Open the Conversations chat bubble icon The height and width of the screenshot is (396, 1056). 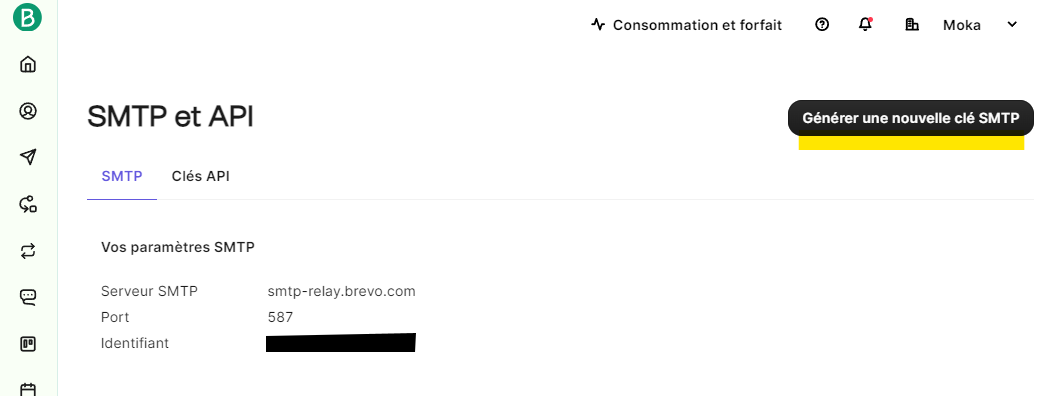coord(28,298)
